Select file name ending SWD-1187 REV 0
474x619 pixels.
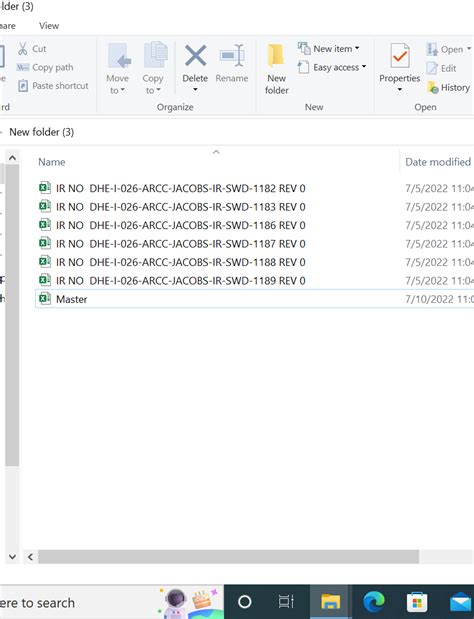(x=181, y=244)
